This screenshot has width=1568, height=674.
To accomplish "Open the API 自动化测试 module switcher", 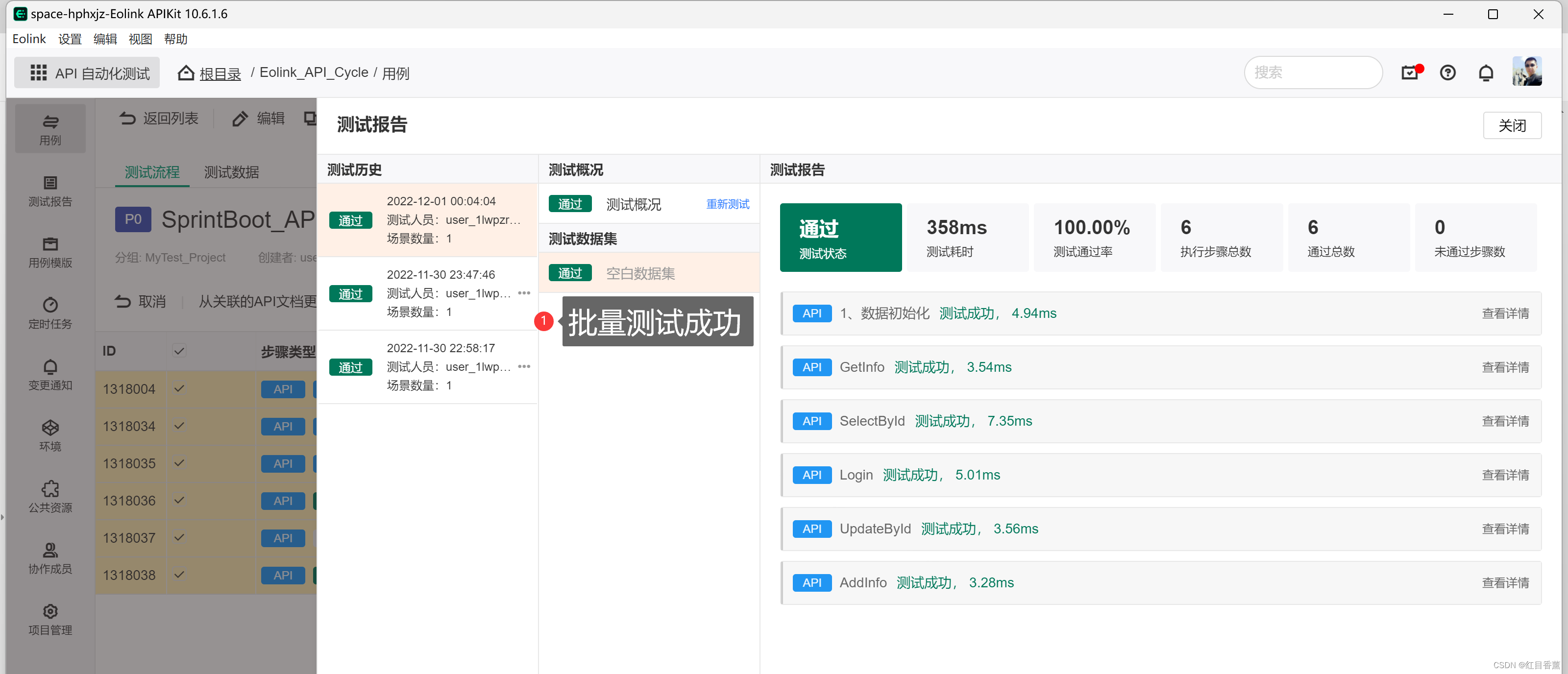I will 88,73.
